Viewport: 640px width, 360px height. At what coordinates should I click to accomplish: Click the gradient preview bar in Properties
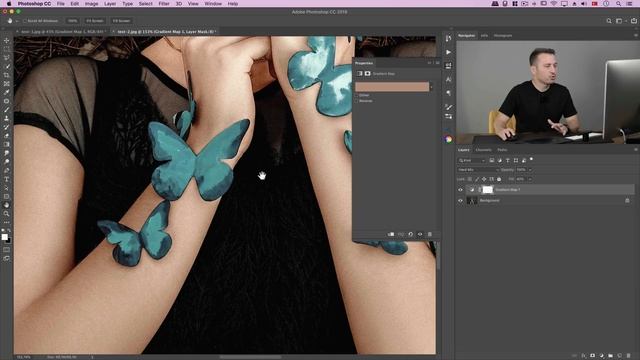coord(392,87)
